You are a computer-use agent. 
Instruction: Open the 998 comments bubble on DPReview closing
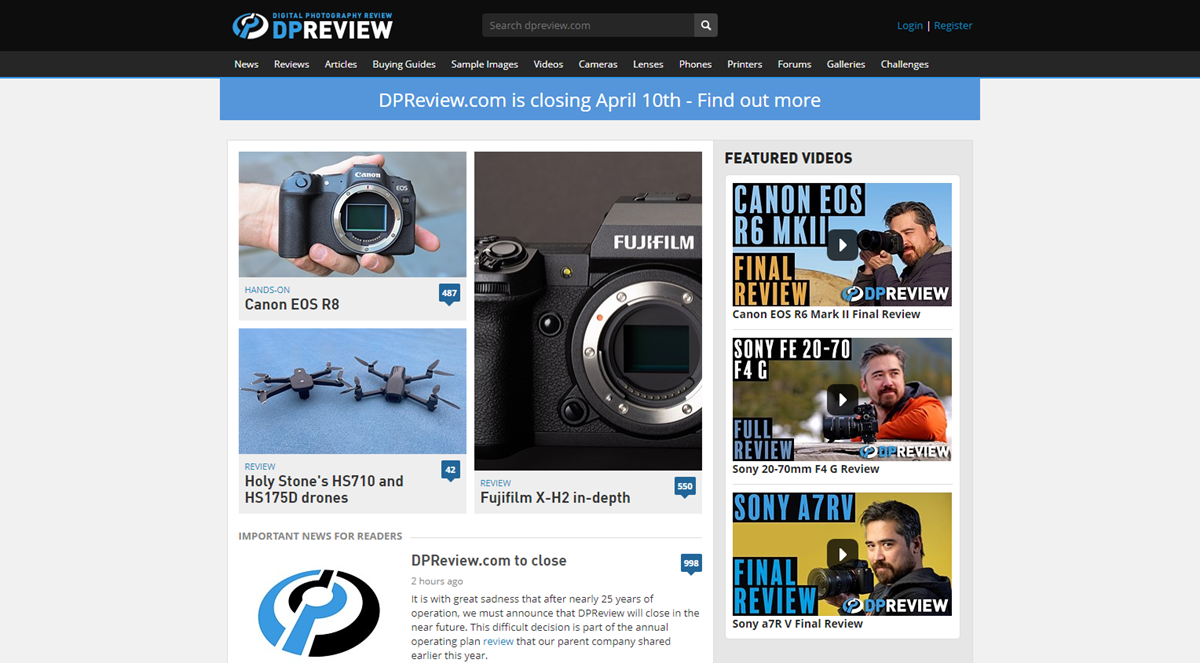(691, 564)
